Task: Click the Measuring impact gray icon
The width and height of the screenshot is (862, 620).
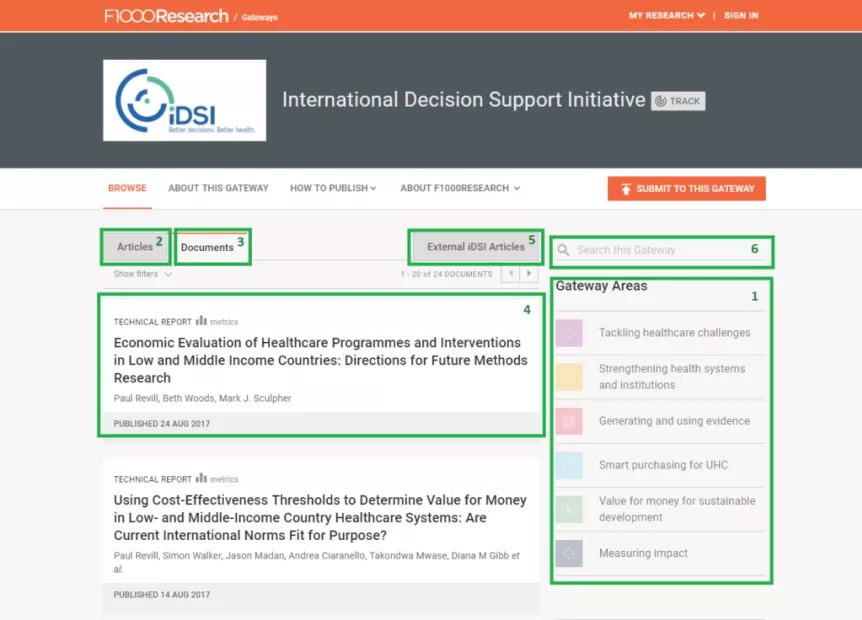Action: coord(569,553)
